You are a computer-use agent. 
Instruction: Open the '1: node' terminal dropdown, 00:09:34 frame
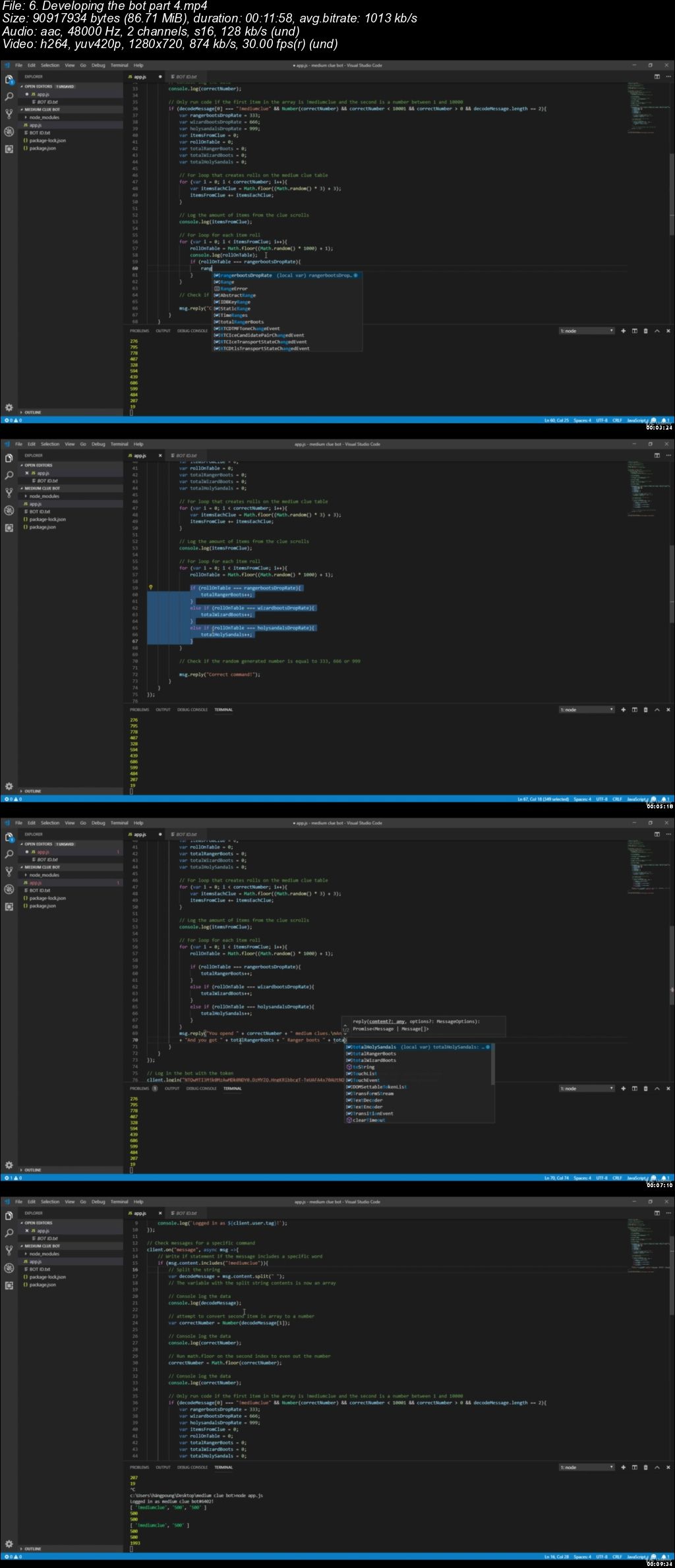pyautogui.click(x=587, y=1467)
